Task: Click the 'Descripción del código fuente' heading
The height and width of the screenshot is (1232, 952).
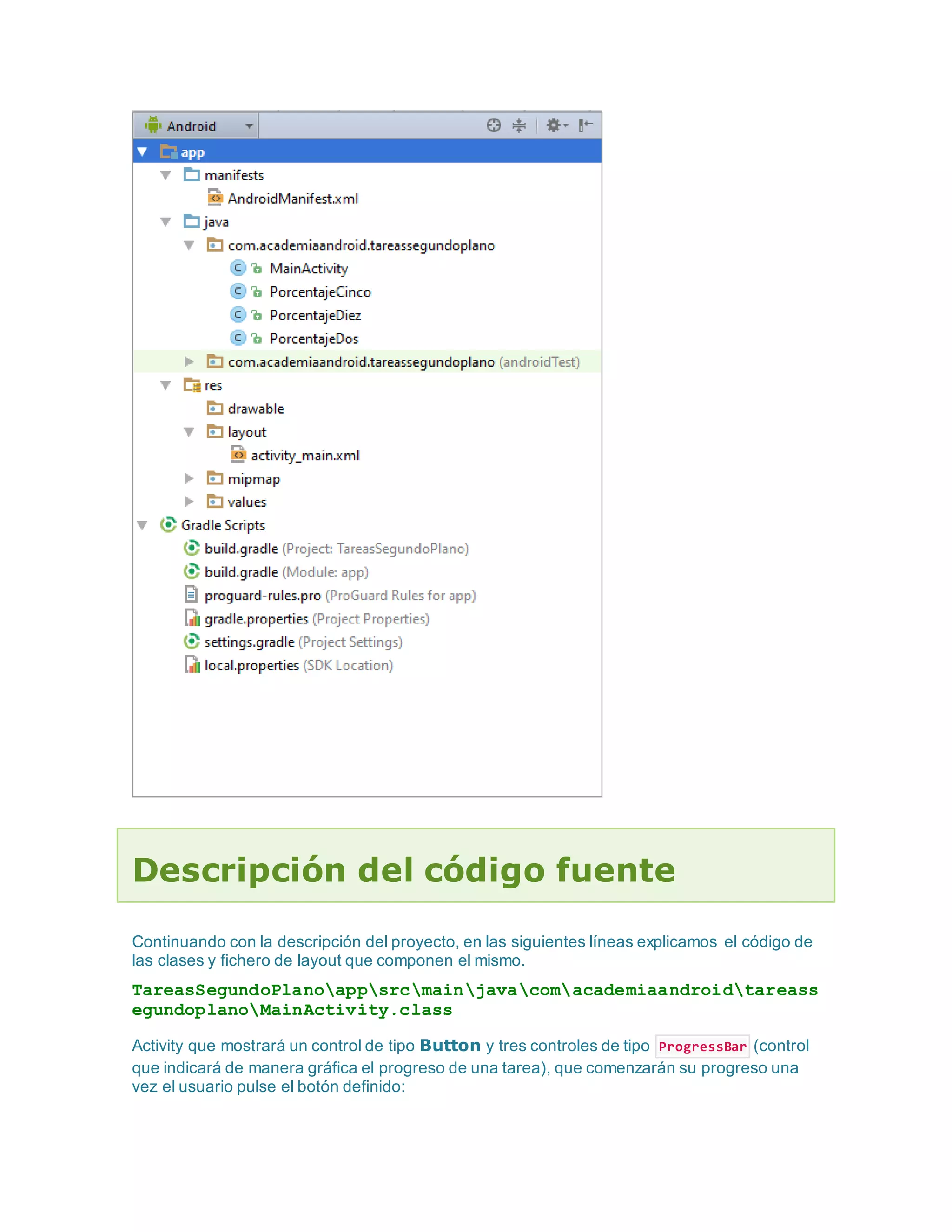Action: point(404,869)
